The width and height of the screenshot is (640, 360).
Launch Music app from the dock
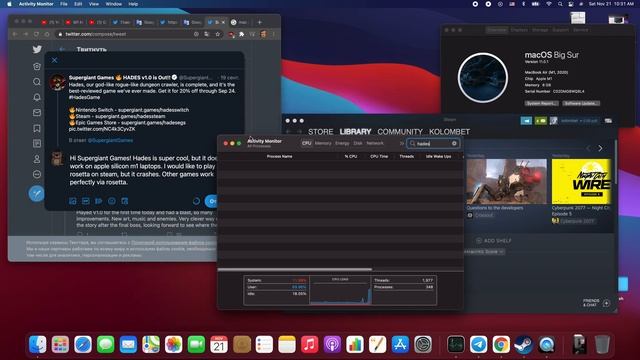coord(309,344)
